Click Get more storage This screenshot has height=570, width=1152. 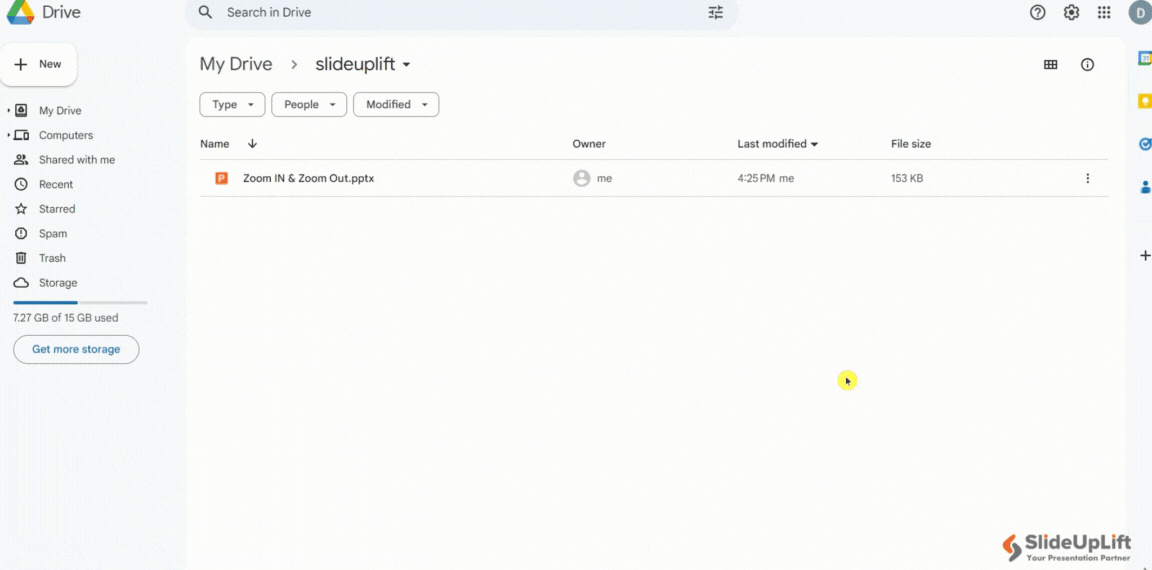(x=76, y=350)
